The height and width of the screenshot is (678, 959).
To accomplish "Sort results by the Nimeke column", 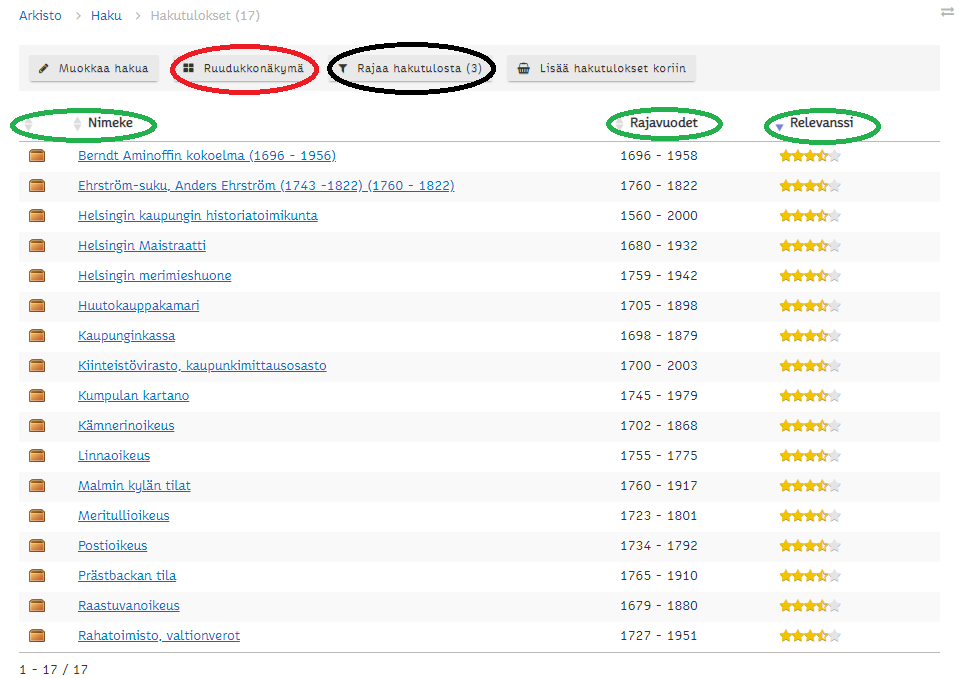I will tap(109, 123).
